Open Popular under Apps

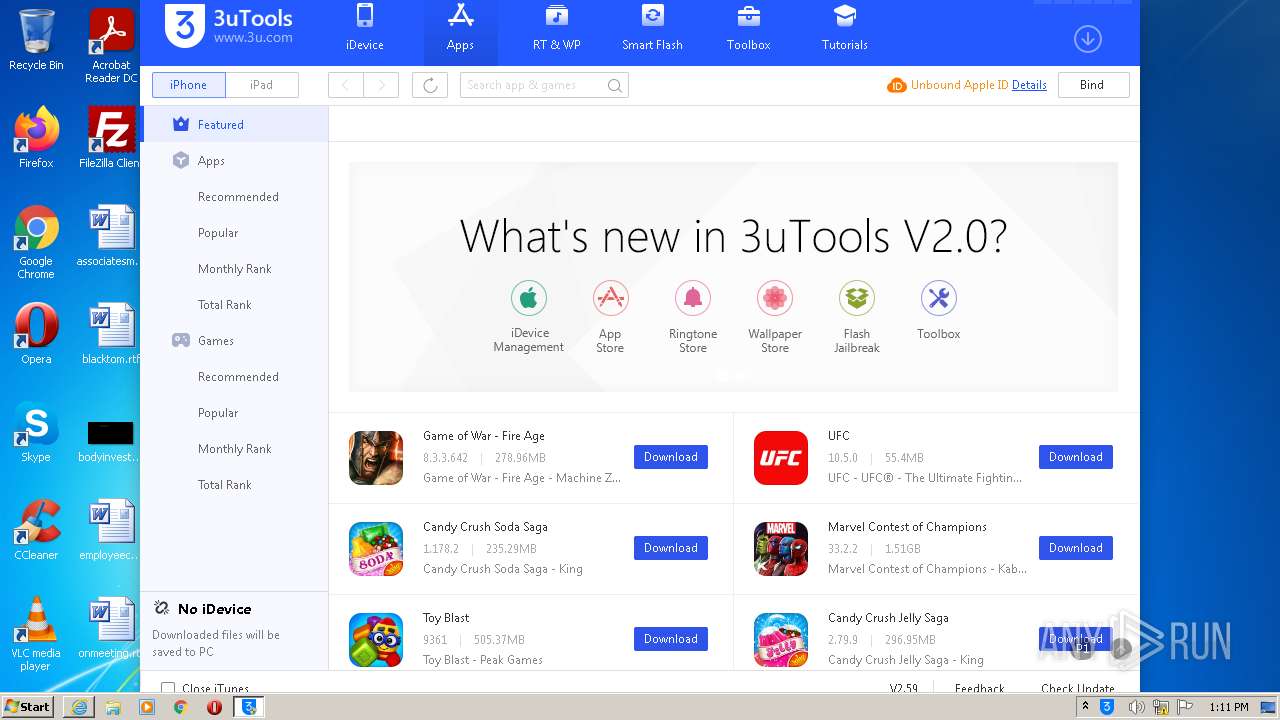(218, 233)
